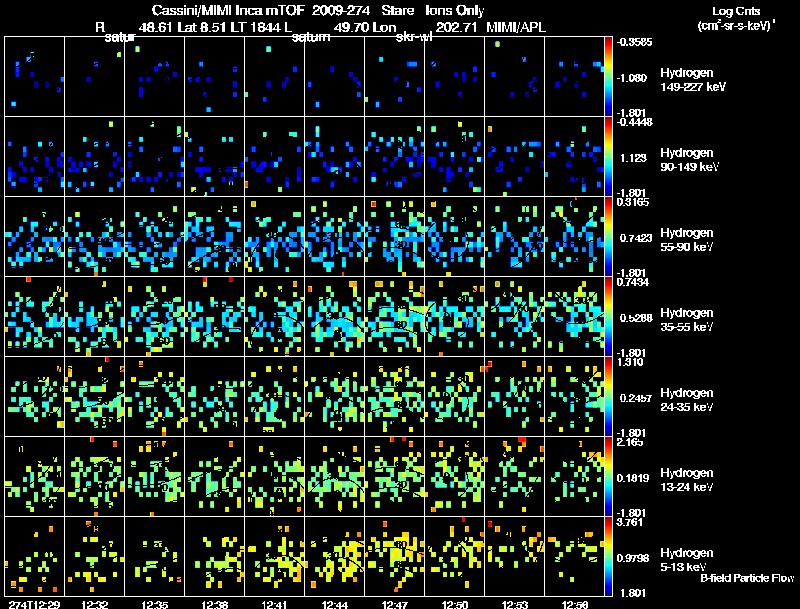Viewport: 800px width, 609px height.
Task: Click the Hydrogen 55-90 keV panel at 12:38
Action: (215, 237)
